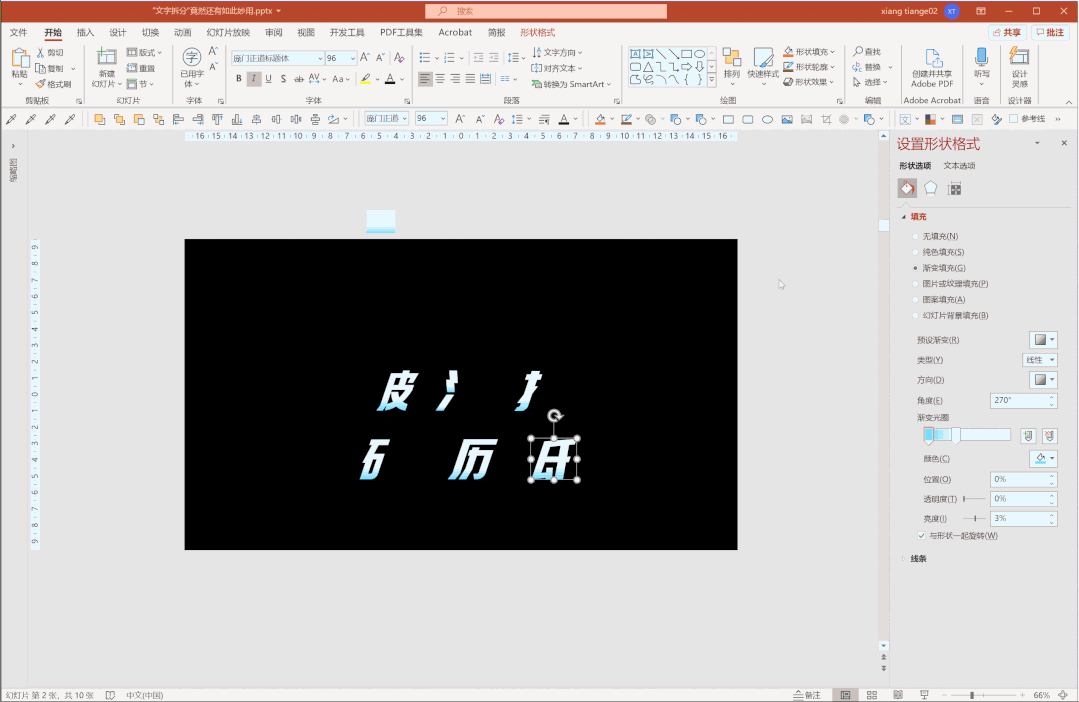Toggle italic text formatting
The image size is (1079, 702).
pyautogui.click(x=254, y=79)
